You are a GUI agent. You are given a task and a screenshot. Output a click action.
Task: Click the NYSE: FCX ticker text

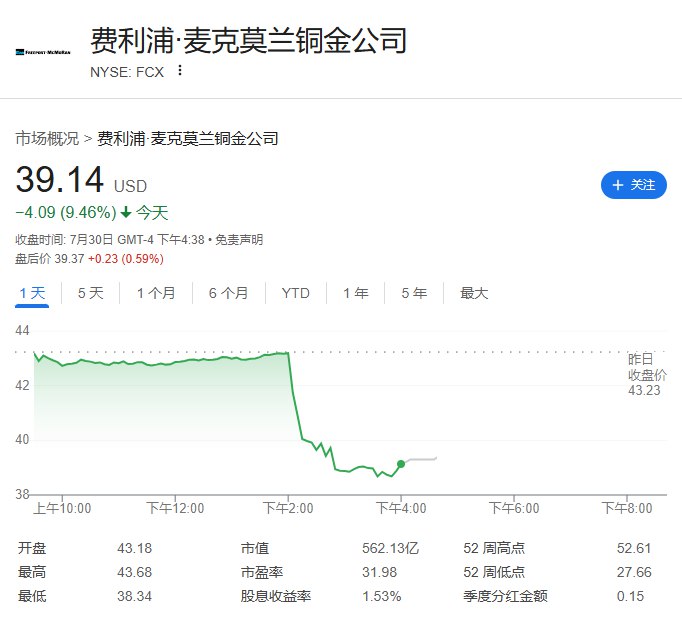pos(127,72)
